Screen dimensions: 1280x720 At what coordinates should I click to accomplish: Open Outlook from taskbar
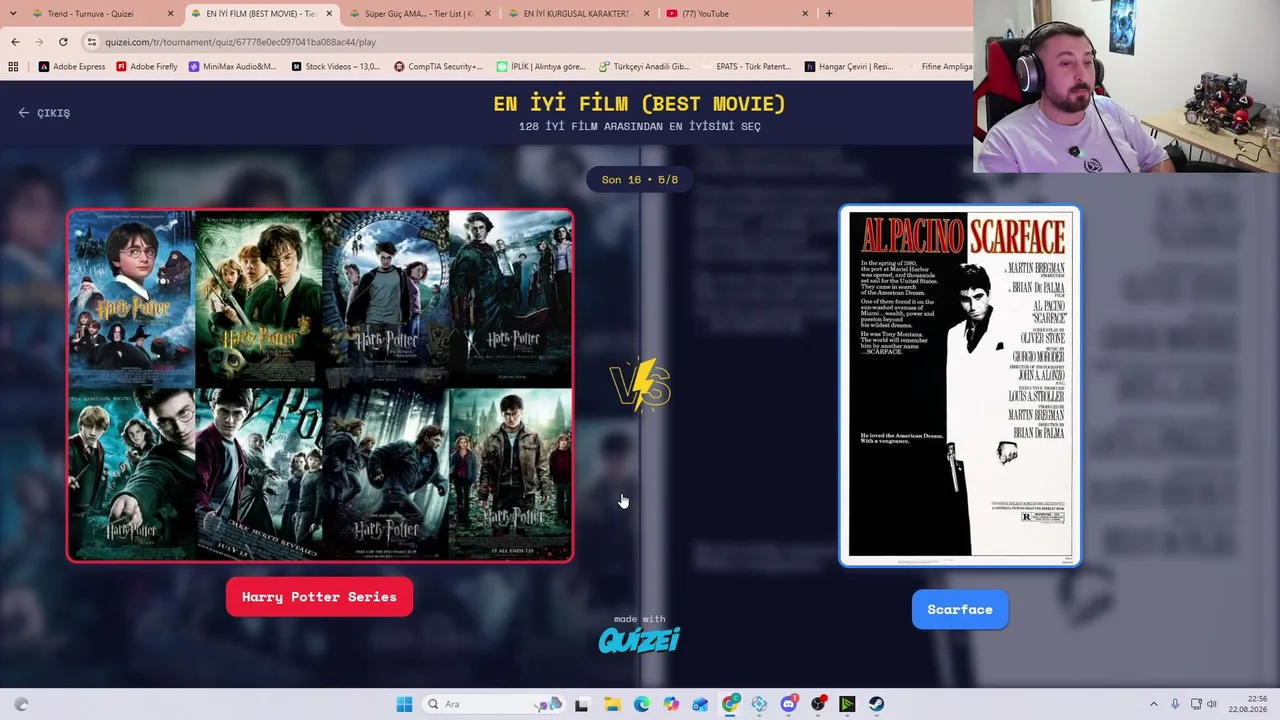pyautogui.click(x=700, y=704)
